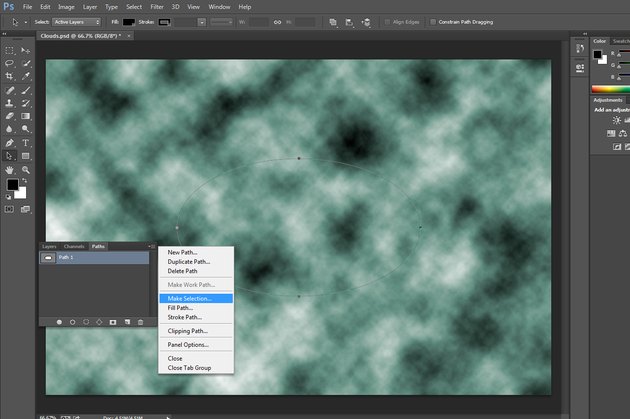Open tool preset picker arrow

tap(26, 22)
